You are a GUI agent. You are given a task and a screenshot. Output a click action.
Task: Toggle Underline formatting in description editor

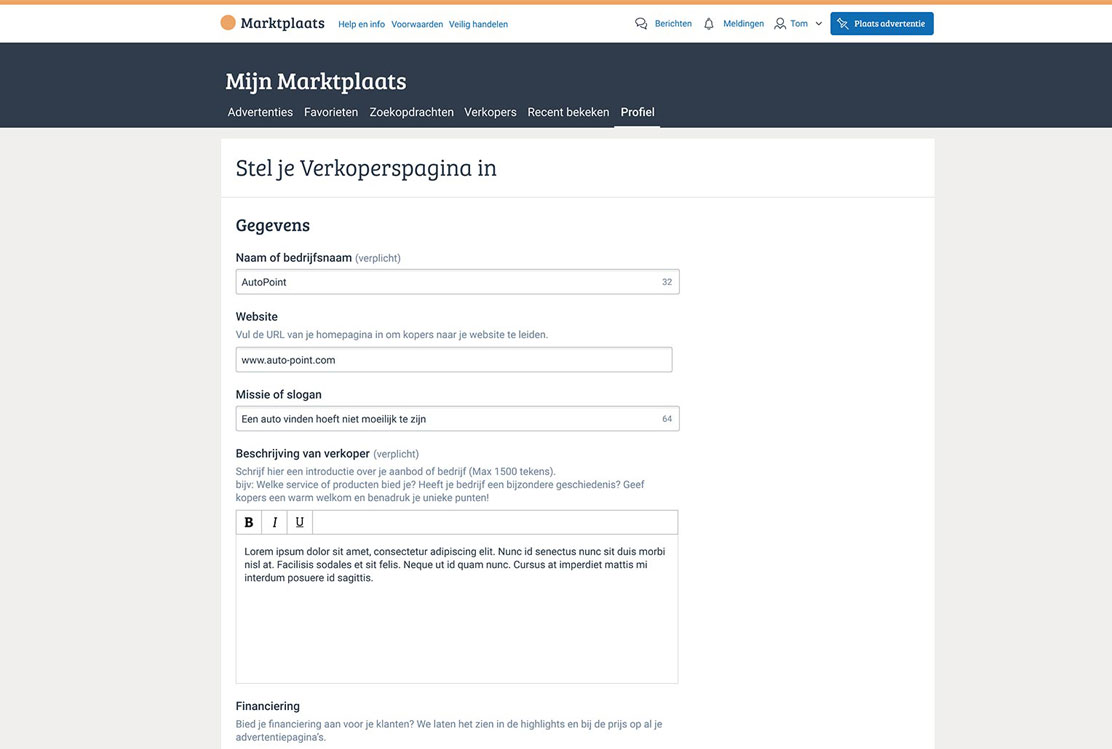point(299,522)
